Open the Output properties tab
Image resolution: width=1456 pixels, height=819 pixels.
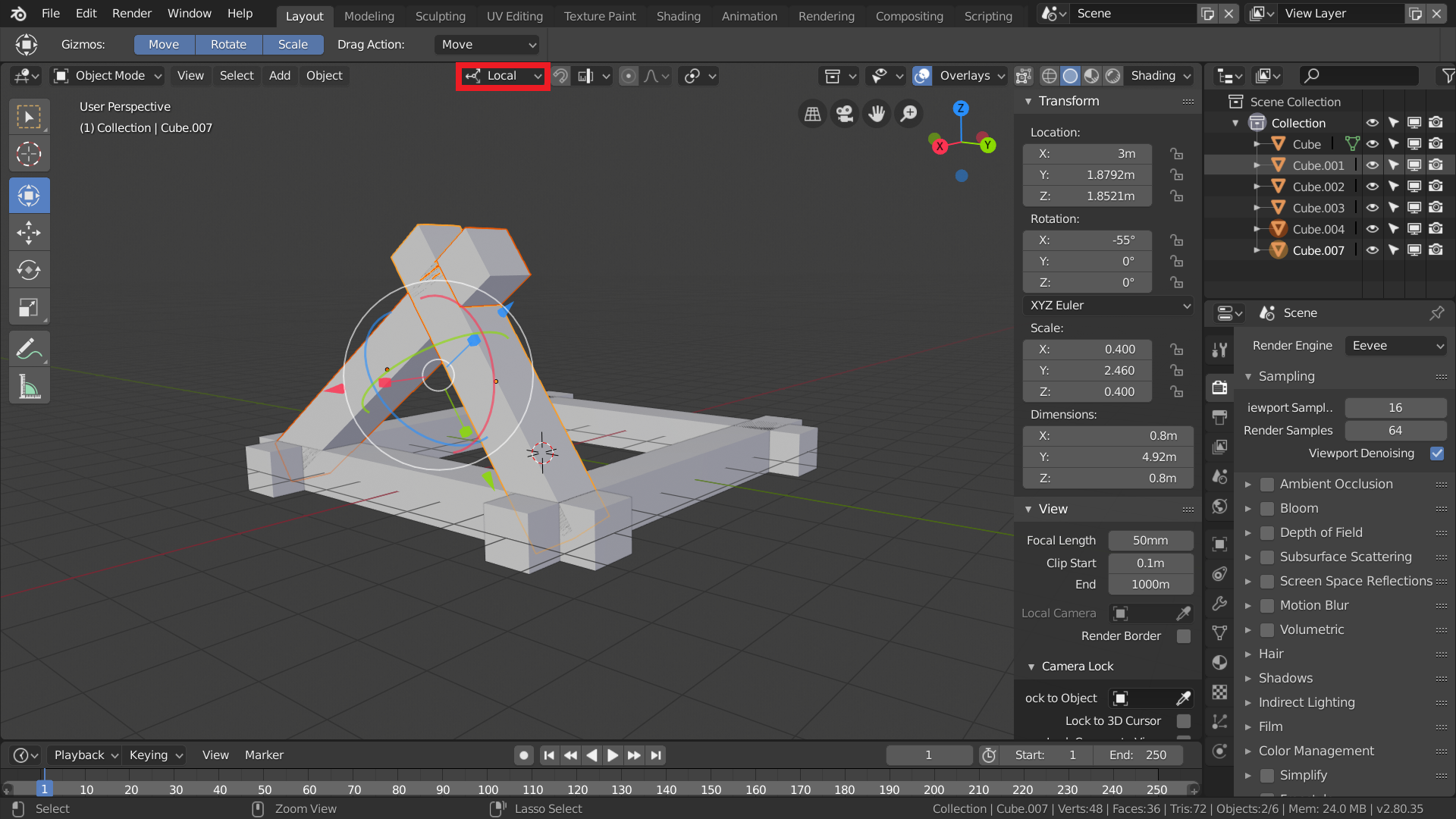click(1219, 416)
